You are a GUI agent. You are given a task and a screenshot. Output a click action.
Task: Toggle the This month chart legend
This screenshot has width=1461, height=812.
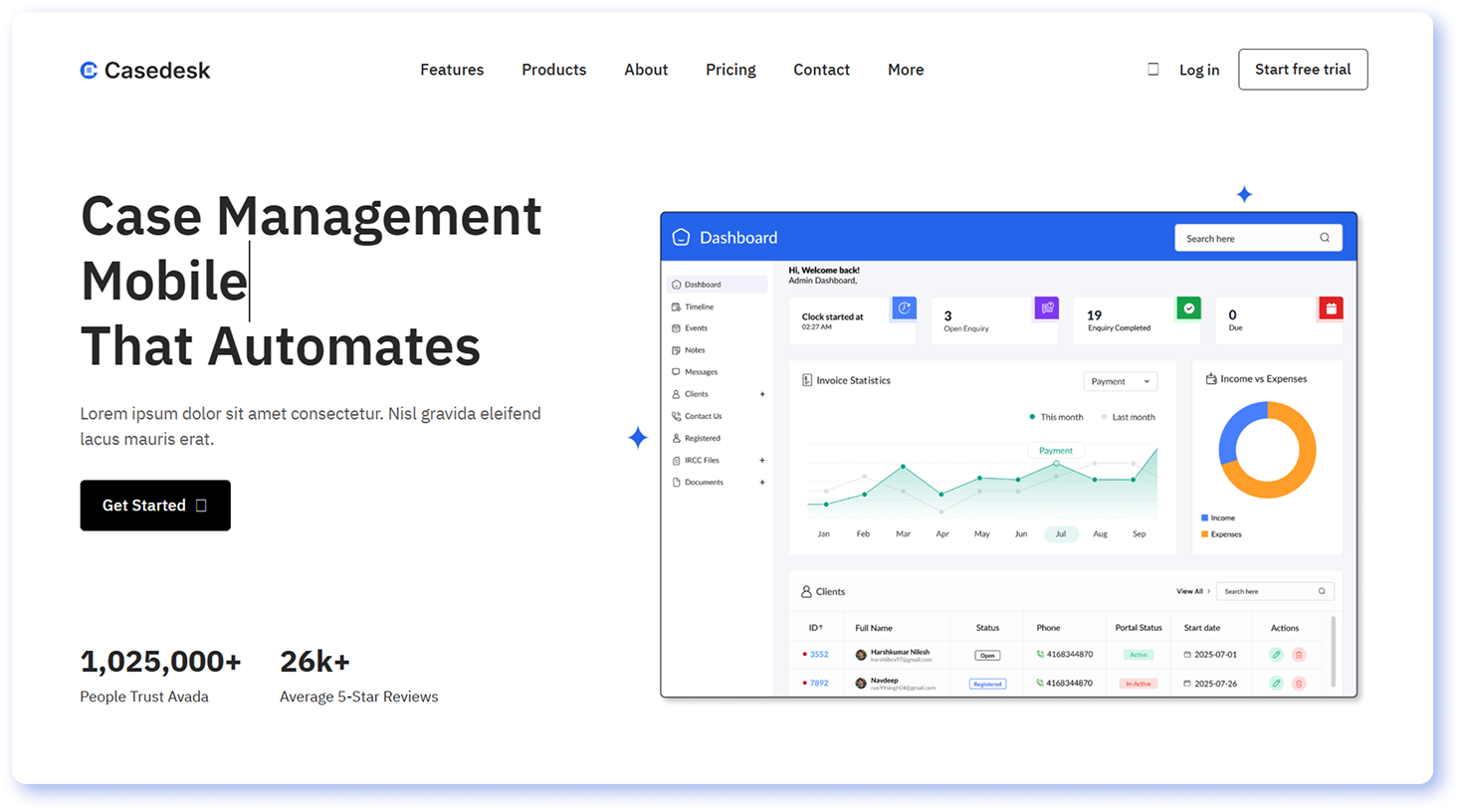tap(1056, 417)
